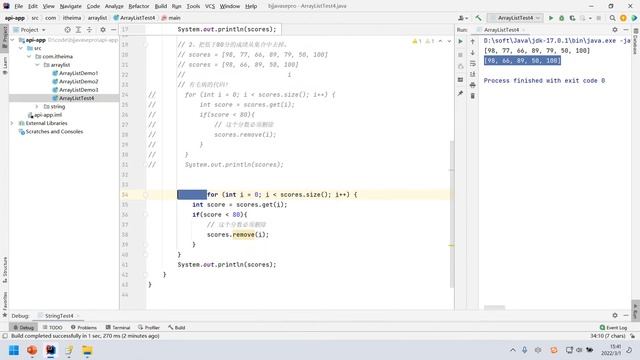Toggle soft-wrap in the Run console

(x=473, y=64)
